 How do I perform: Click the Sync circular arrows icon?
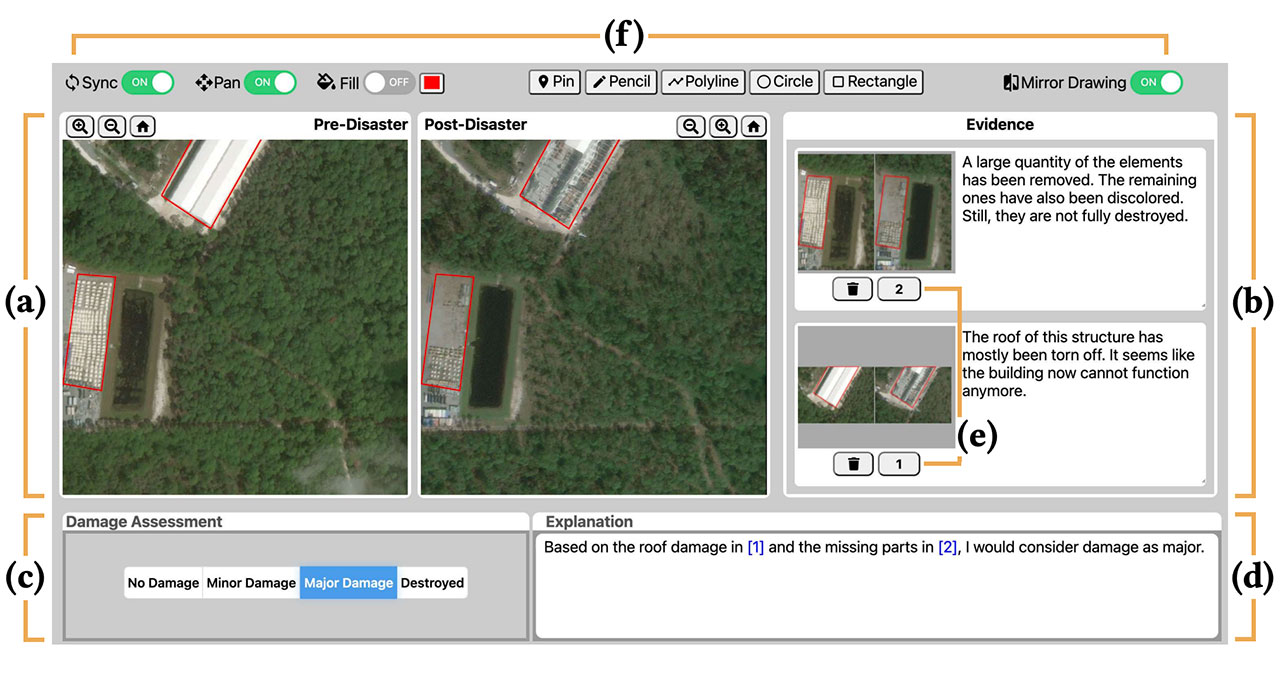(72, 83)
